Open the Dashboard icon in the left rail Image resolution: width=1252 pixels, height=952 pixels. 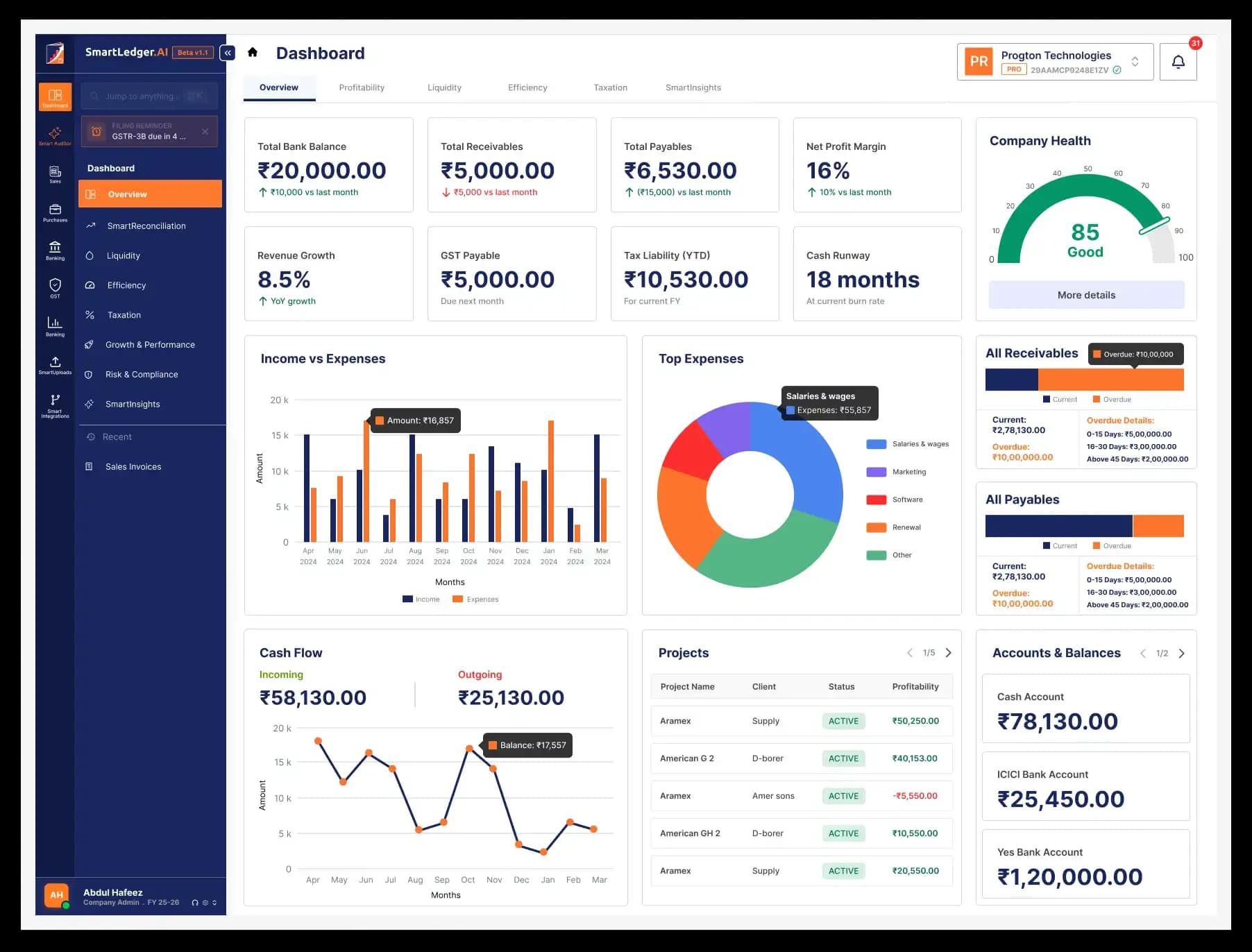pos(55,96)
